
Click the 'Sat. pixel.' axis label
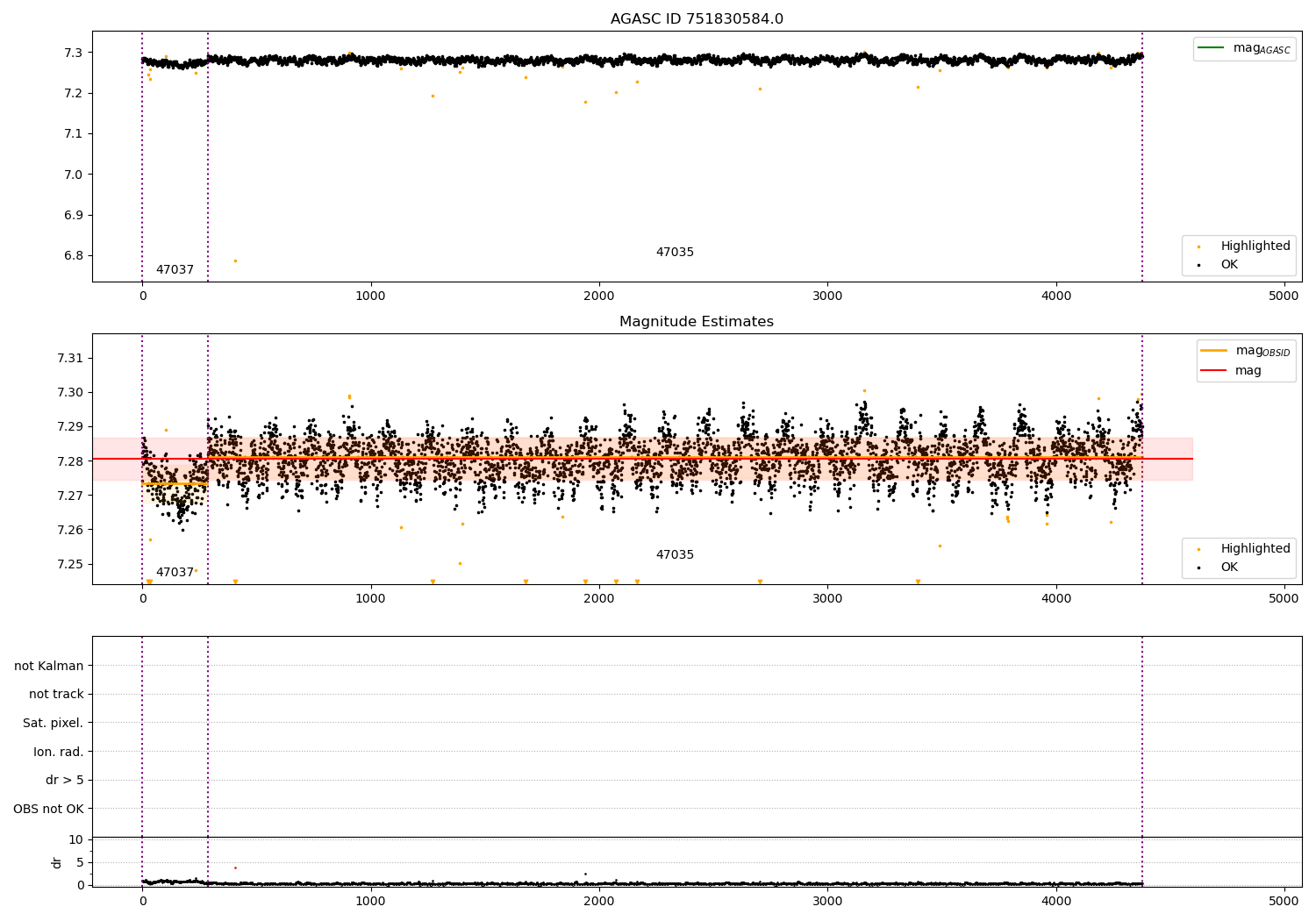pos(54,724)
